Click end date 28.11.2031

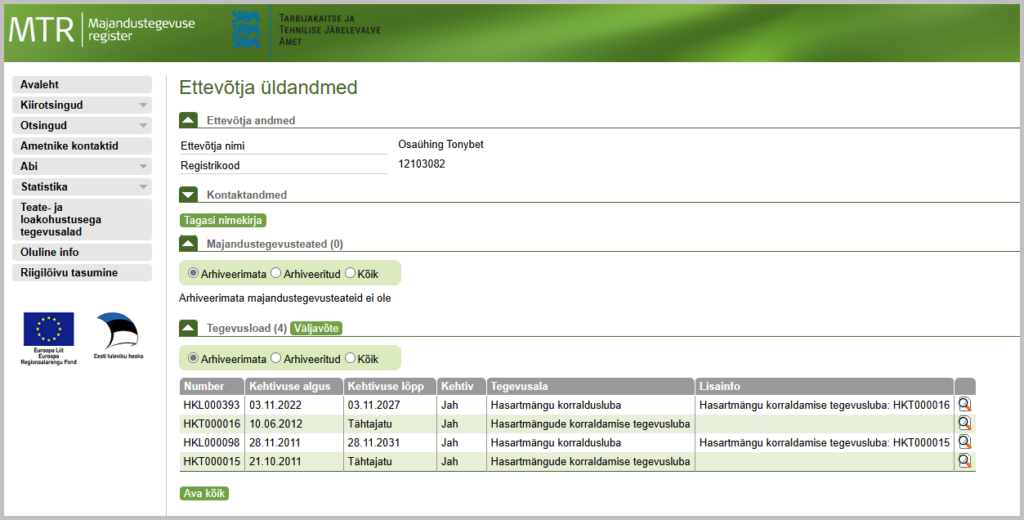tap(374, 443)
